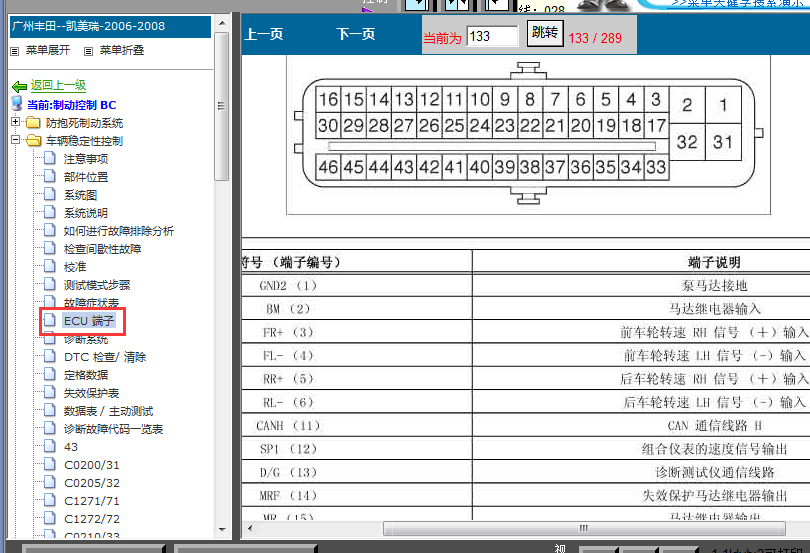Image resolution: width=810 pixels, height=553 pixels.
Task: Click the SP1 (12) terminal cell
Action: coord(356,449)
